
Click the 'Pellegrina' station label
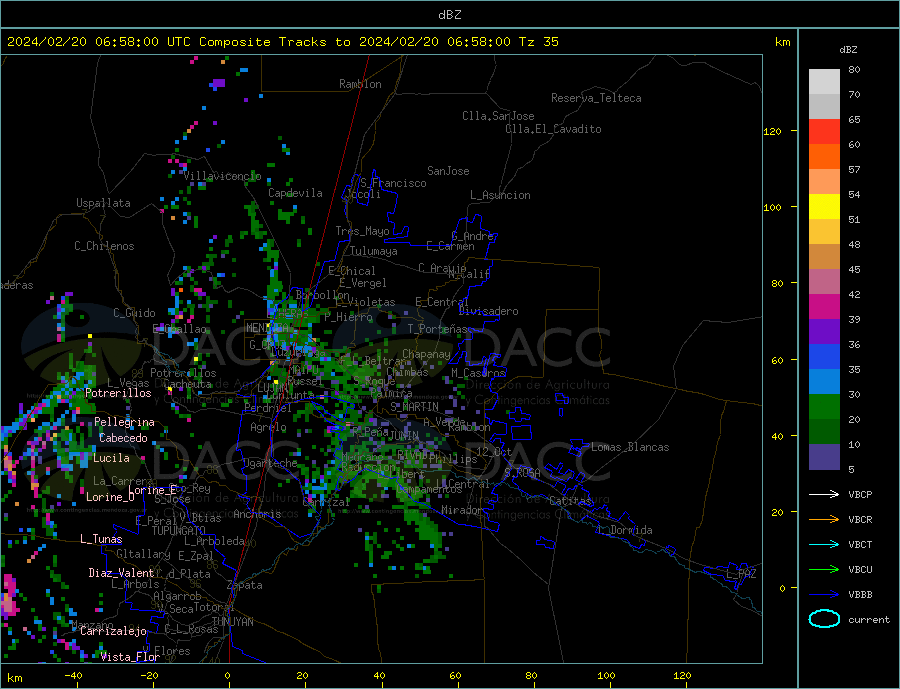[124, 422]
